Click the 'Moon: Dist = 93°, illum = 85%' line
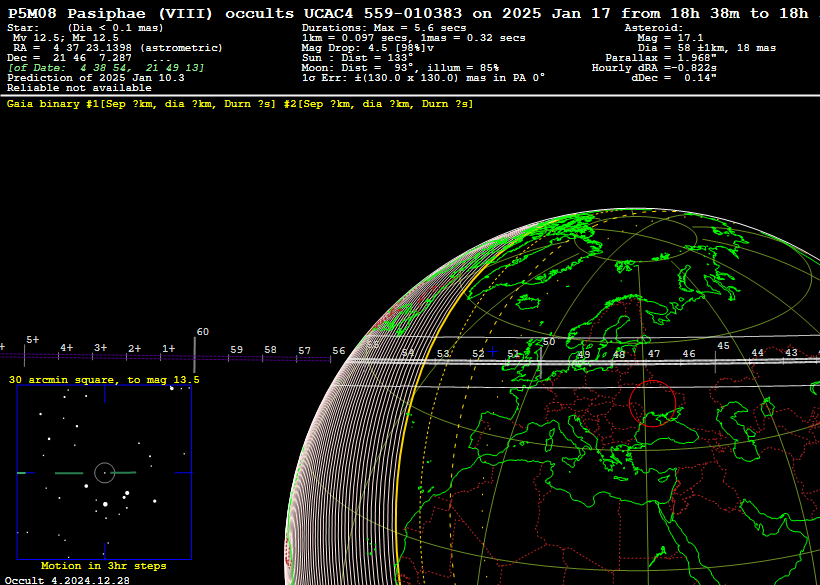Image resolution: width=820 pixels, height=585 pixels. [401, 68]
